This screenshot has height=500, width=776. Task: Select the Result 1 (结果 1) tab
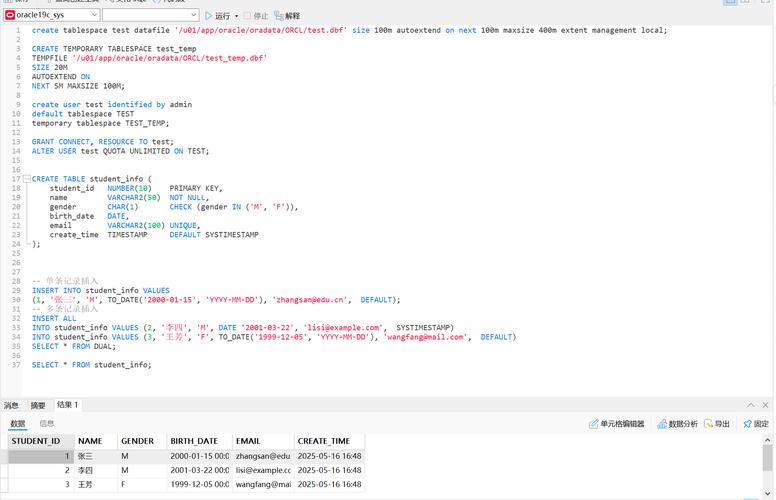pos(67,405)
